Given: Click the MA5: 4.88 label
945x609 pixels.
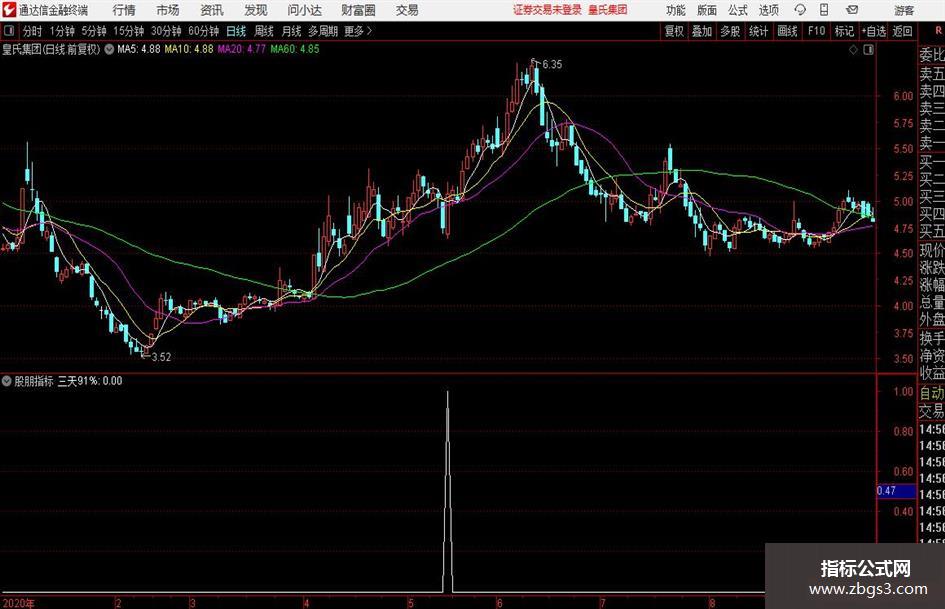Looking at the screenshot, I should (x=139, y=49).
